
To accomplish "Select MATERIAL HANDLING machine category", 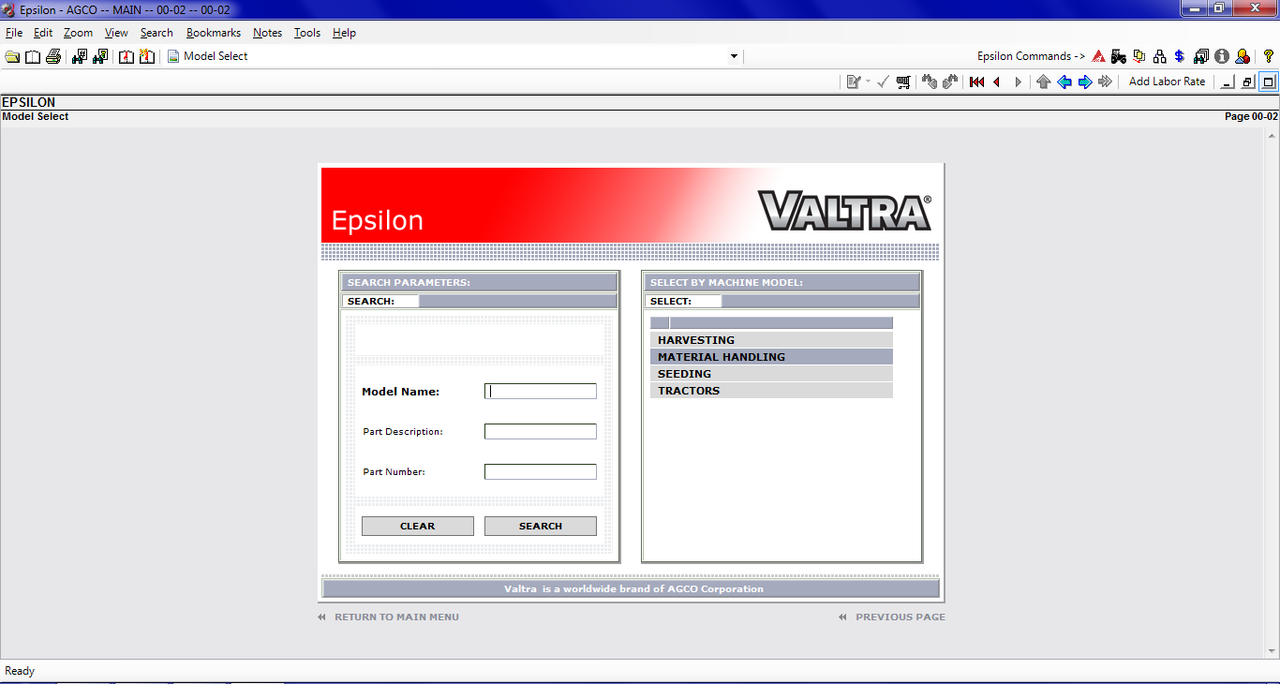I will click(x=771, y=357).
